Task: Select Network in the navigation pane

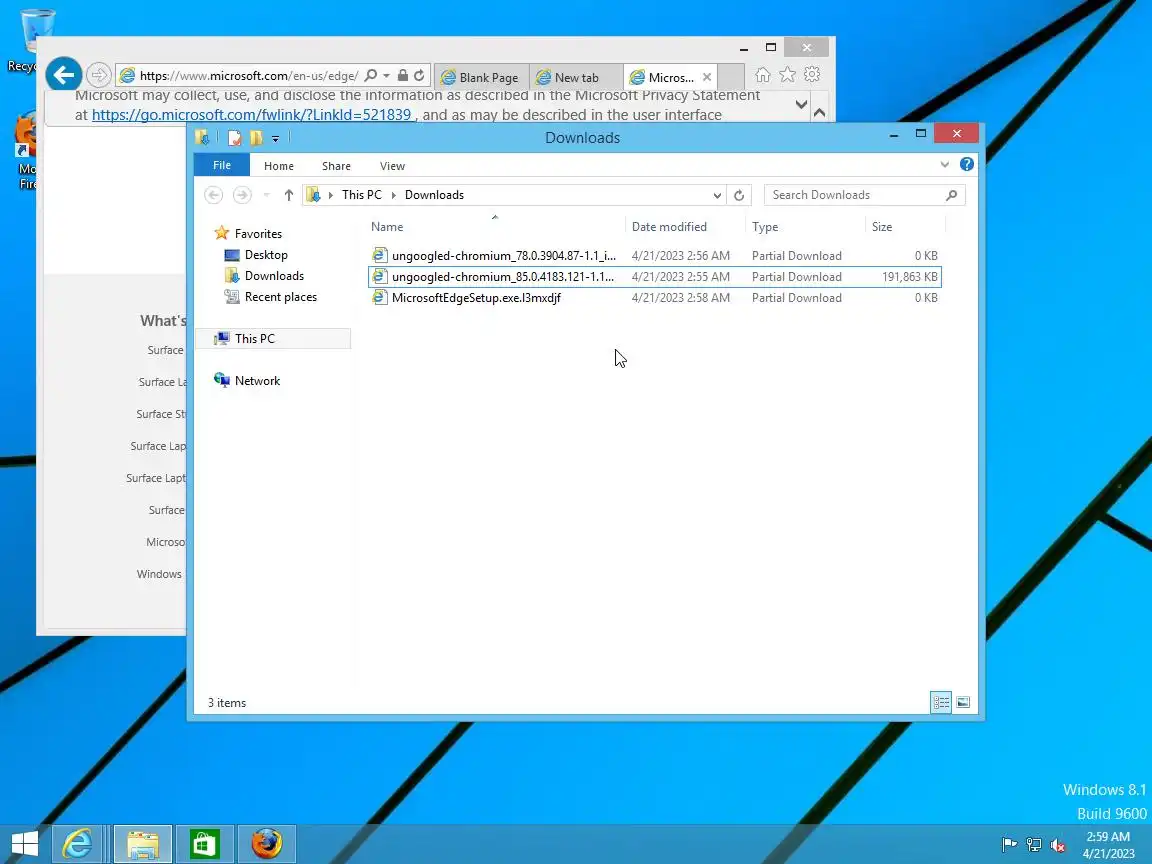Action: (257, 381)
